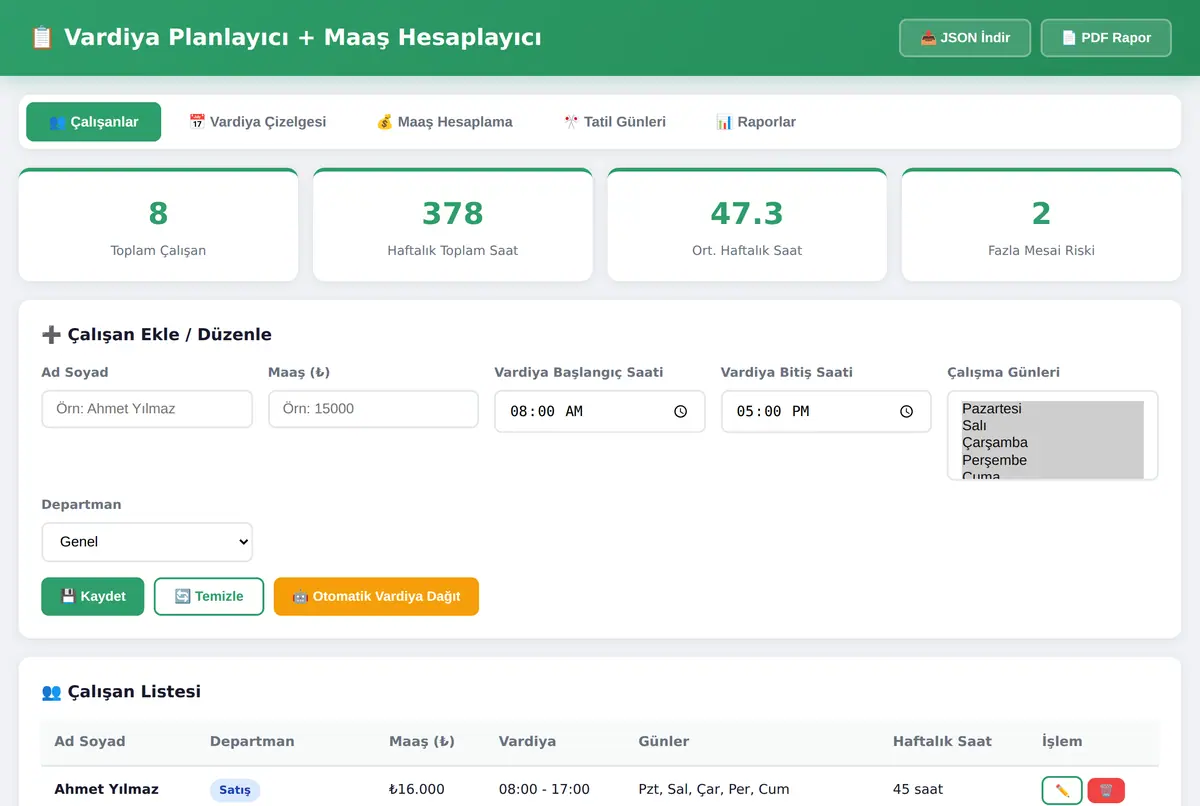Screen dimensions: 1200x806
Task: Generate the PDF Rapor
Action: tap(1106, 38)
